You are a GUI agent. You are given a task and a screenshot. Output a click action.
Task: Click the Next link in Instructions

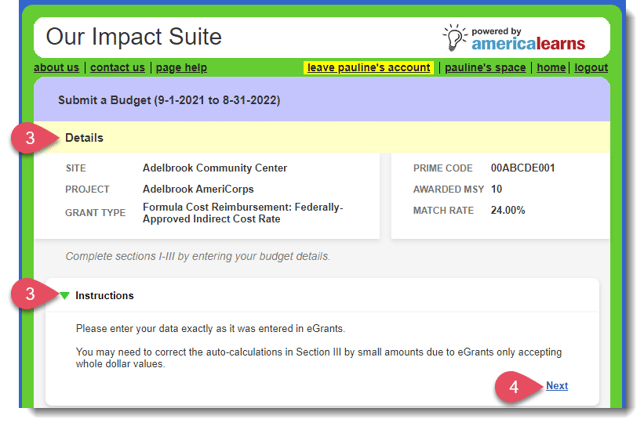(x=557, y=386)
